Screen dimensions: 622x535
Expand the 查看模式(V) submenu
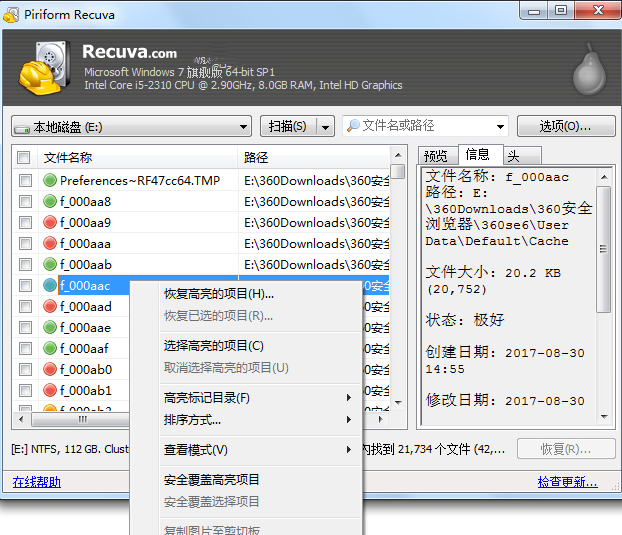tap(349, 449)
